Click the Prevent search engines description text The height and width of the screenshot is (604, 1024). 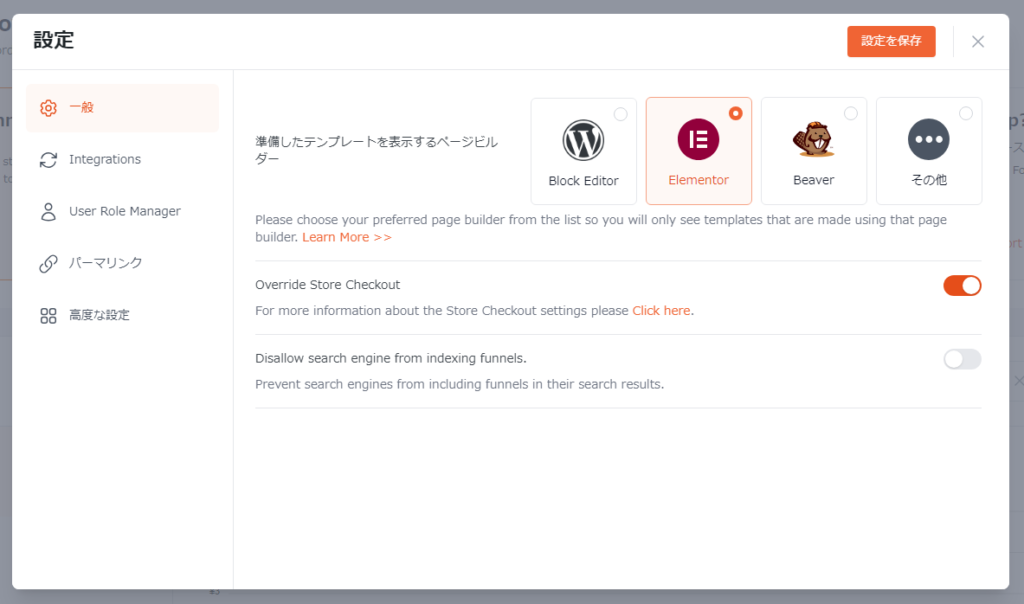(x=459, y=385)
